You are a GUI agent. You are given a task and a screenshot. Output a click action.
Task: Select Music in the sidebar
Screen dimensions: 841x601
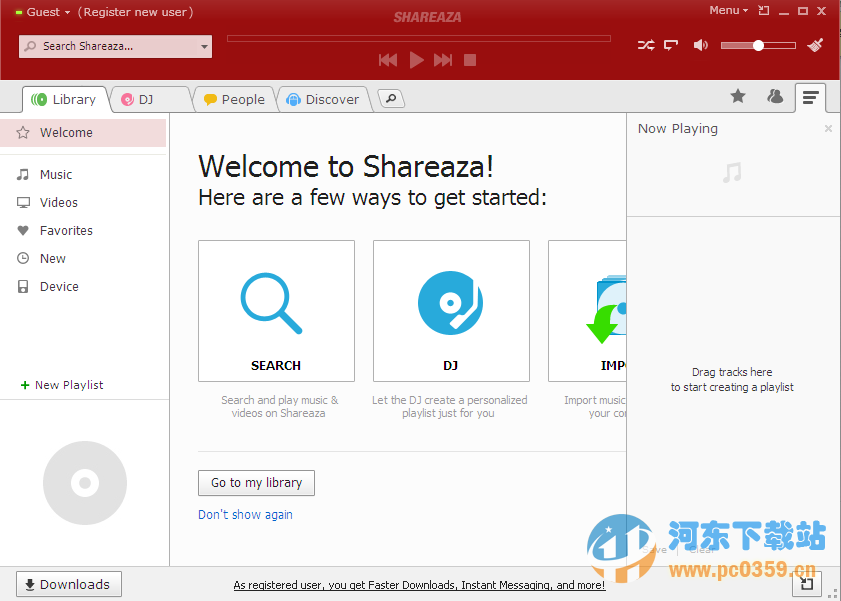click(56, 174)
